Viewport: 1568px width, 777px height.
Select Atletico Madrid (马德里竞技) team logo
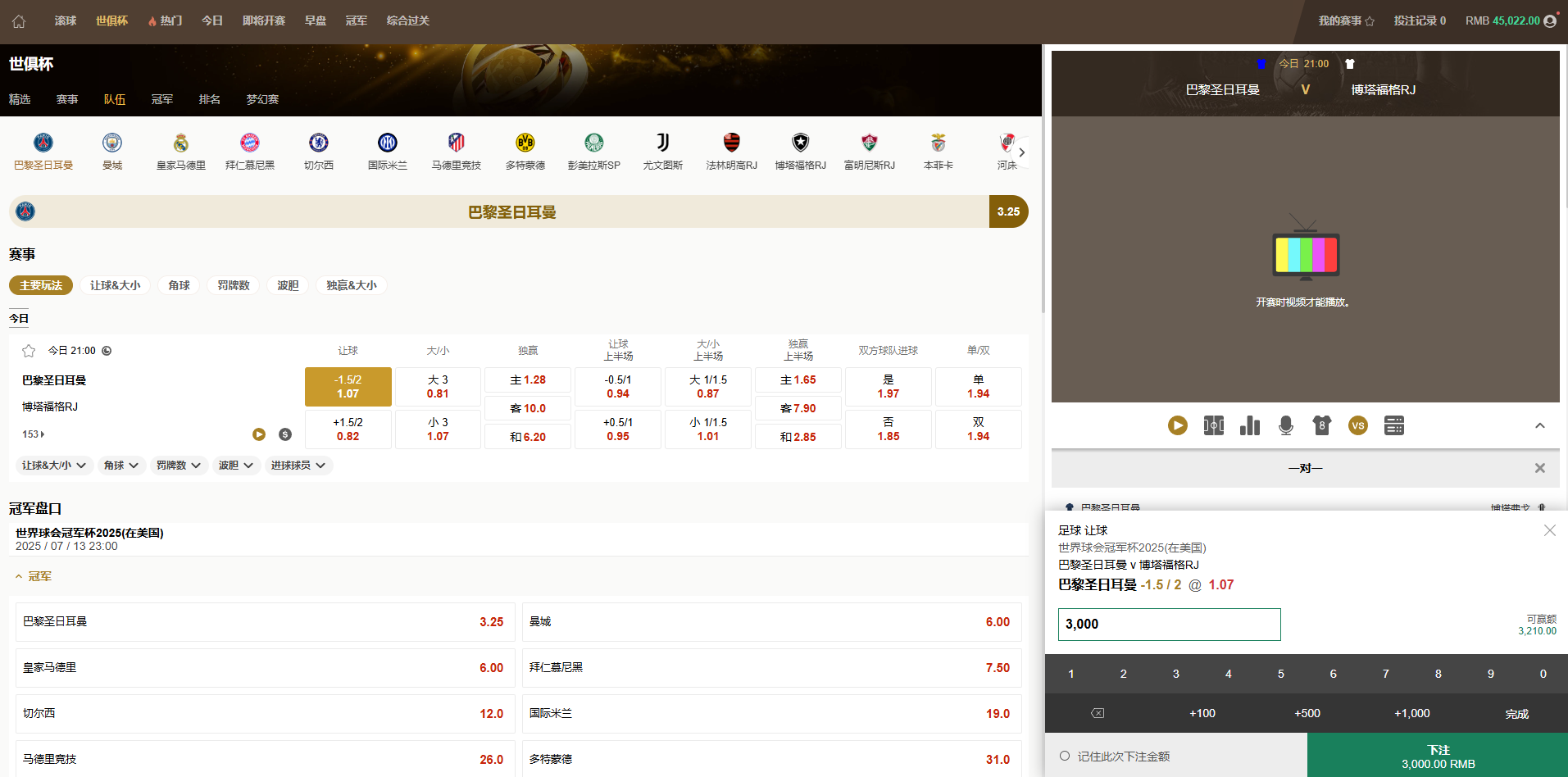(x=457, y=143)
